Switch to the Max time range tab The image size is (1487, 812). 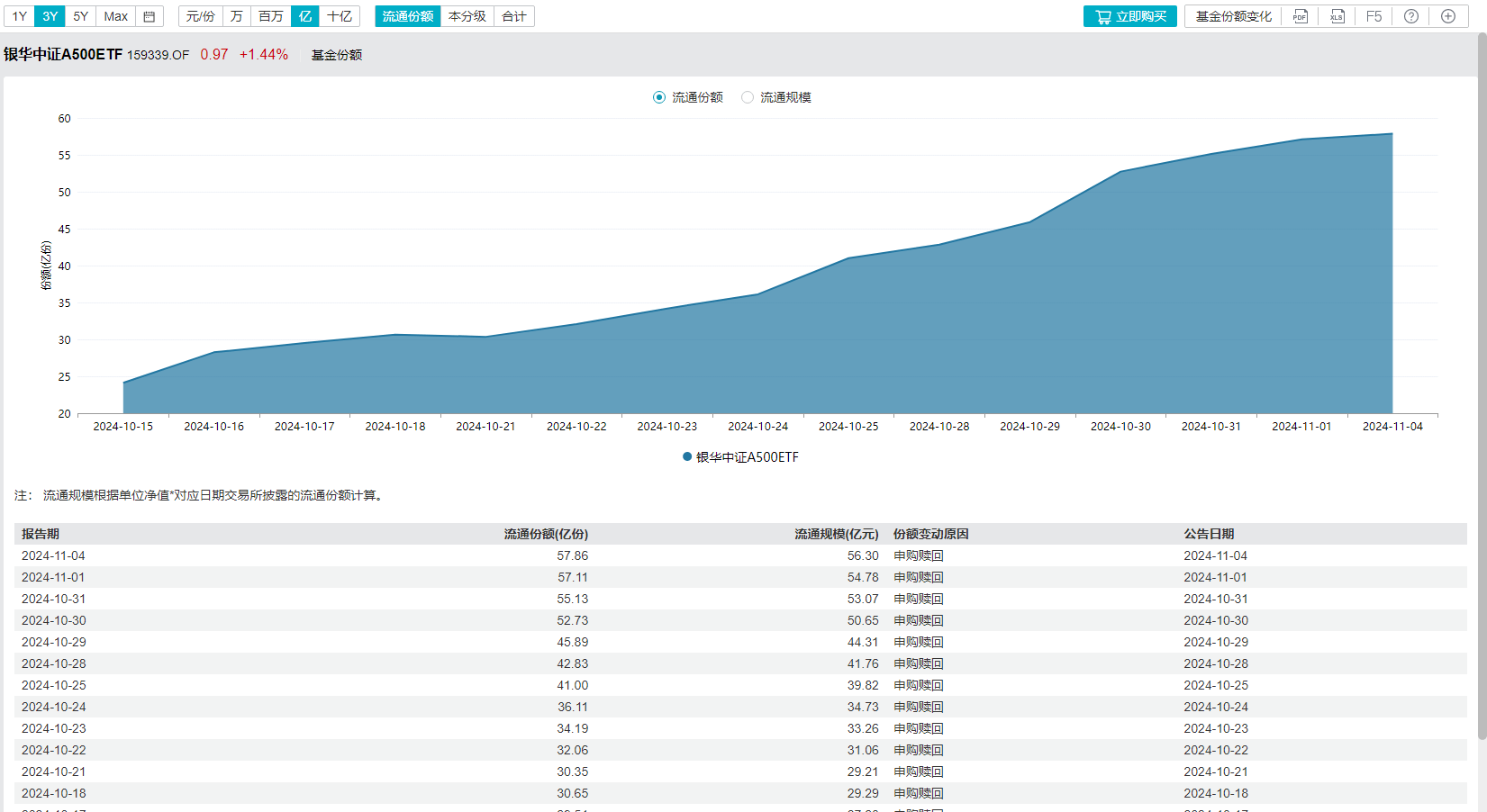coord(115,15)
